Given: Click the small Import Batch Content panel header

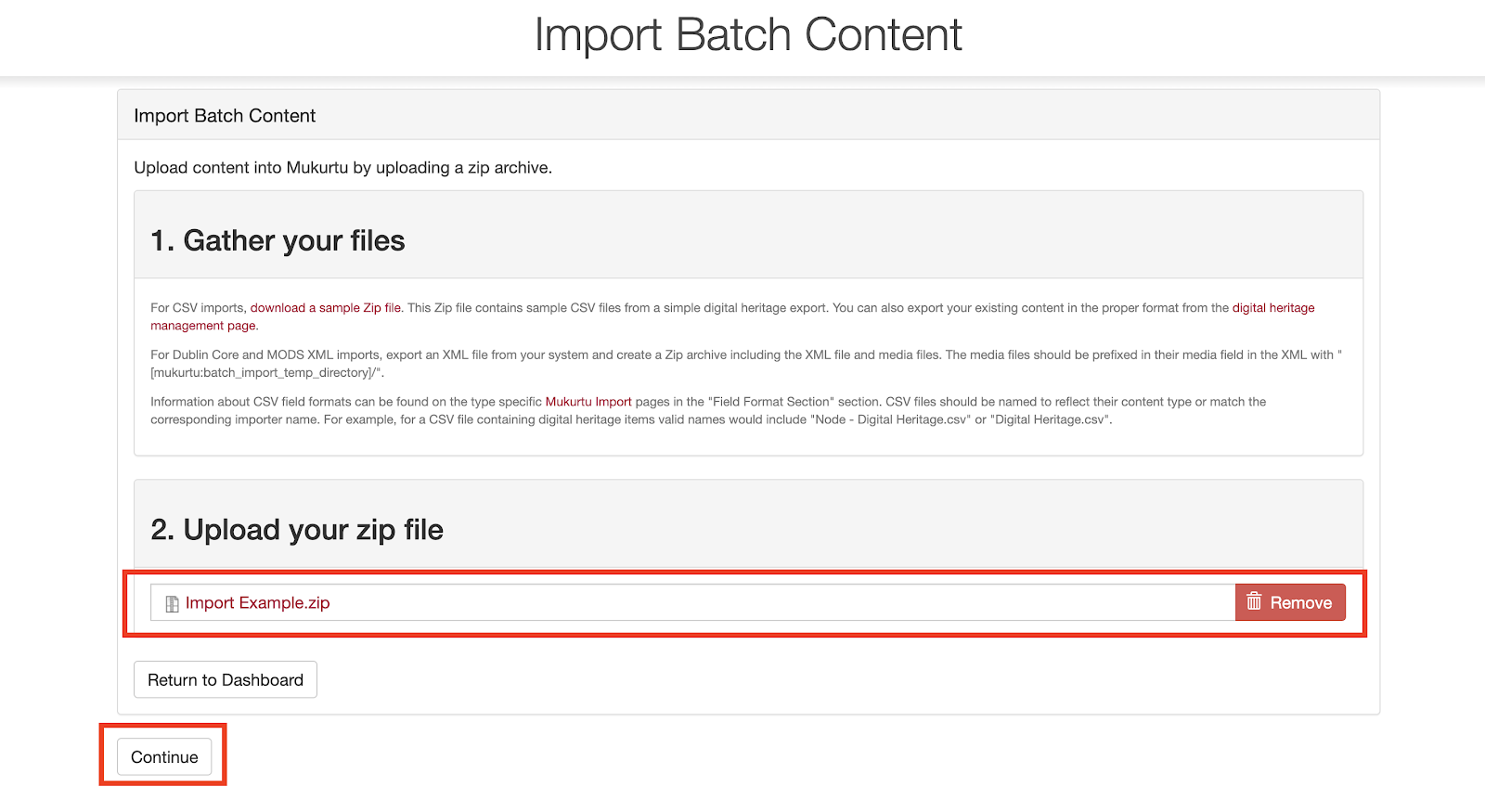Looking at the screenshot, I should (225, 116).
